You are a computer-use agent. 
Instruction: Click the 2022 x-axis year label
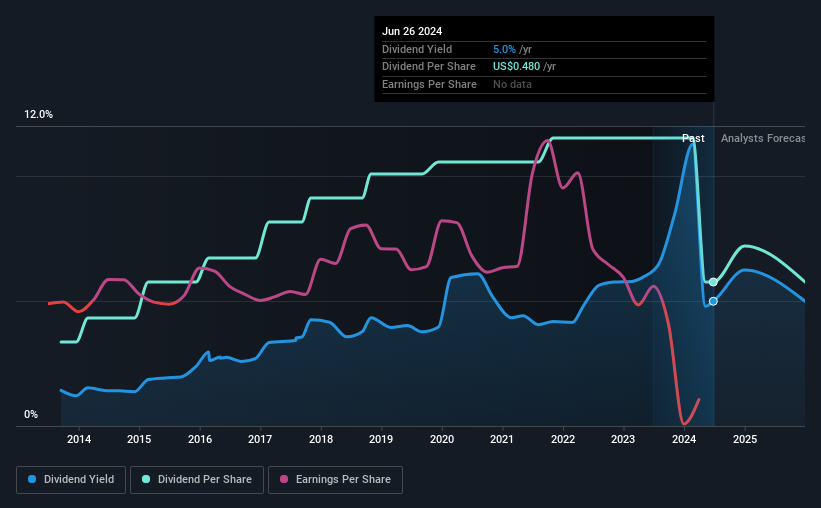(x=563, y=439)
